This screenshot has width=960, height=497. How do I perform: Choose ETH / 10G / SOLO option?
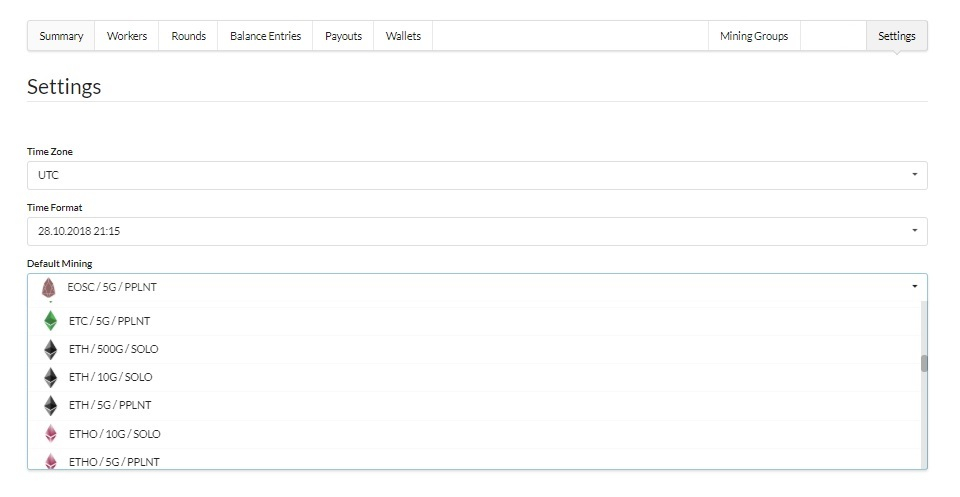pos(474,378)
